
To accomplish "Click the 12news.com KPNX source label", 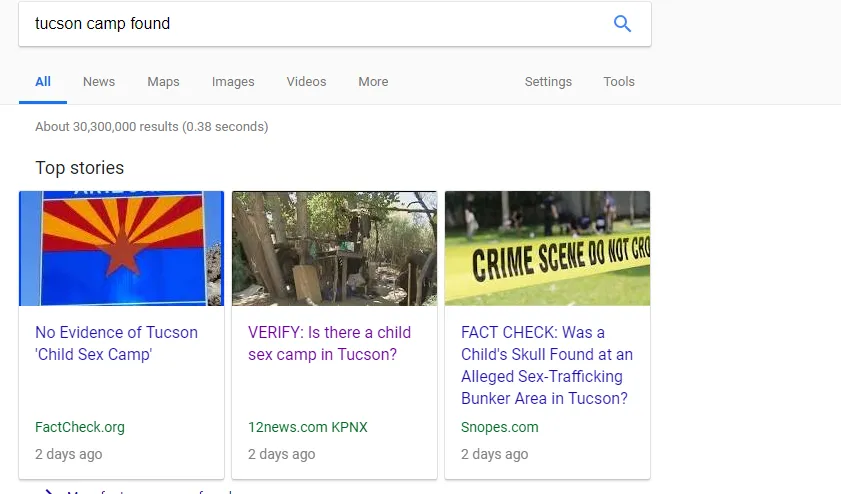I will [x=308, y=427].
